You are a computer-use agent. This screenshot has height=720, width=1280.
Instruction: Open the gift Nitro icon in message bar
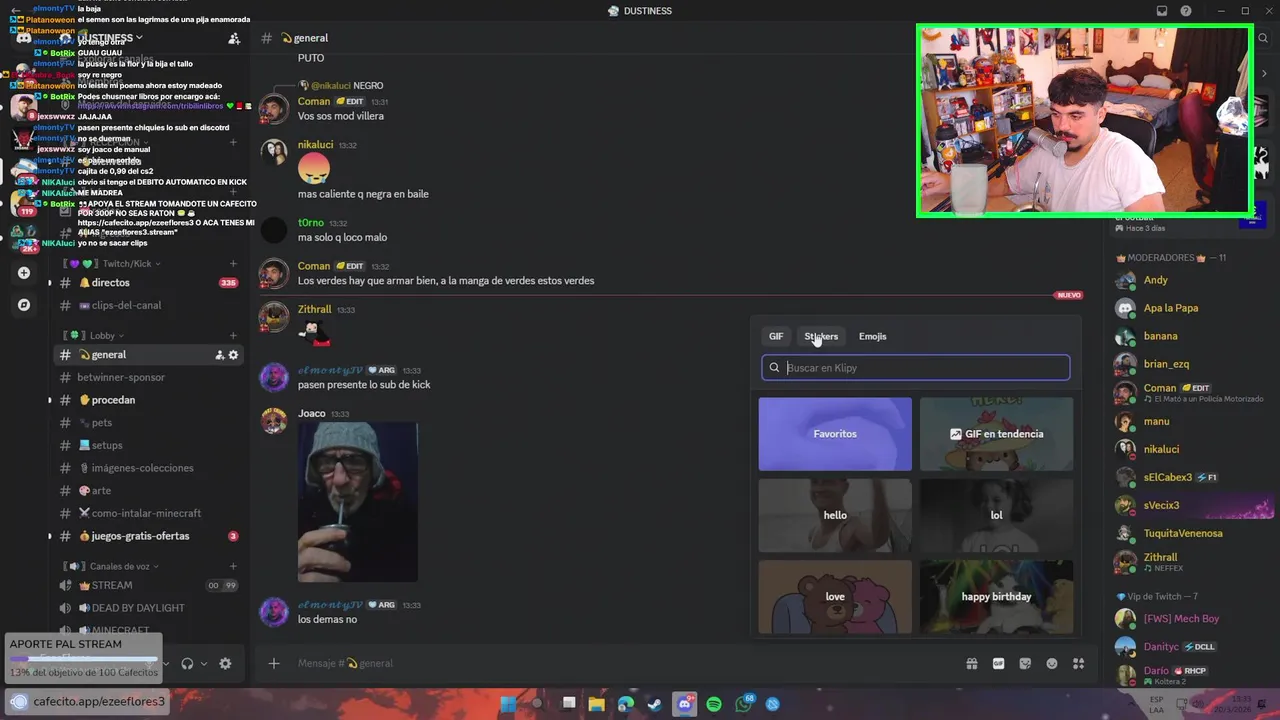(971, 663)
